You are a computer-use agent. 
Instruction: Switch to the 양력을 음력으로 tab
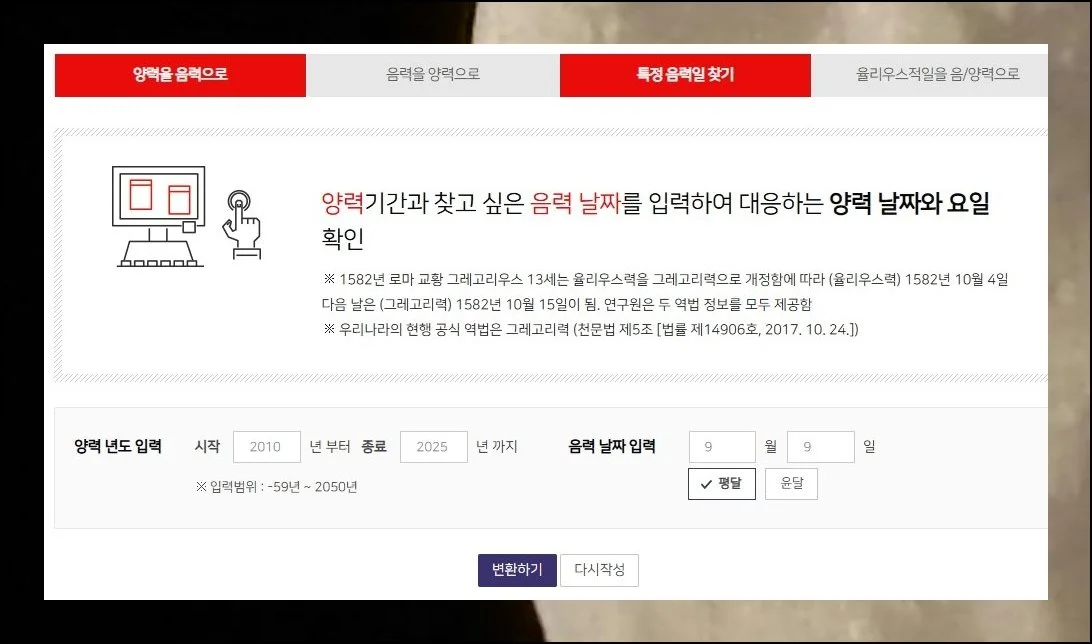point(180,73)
